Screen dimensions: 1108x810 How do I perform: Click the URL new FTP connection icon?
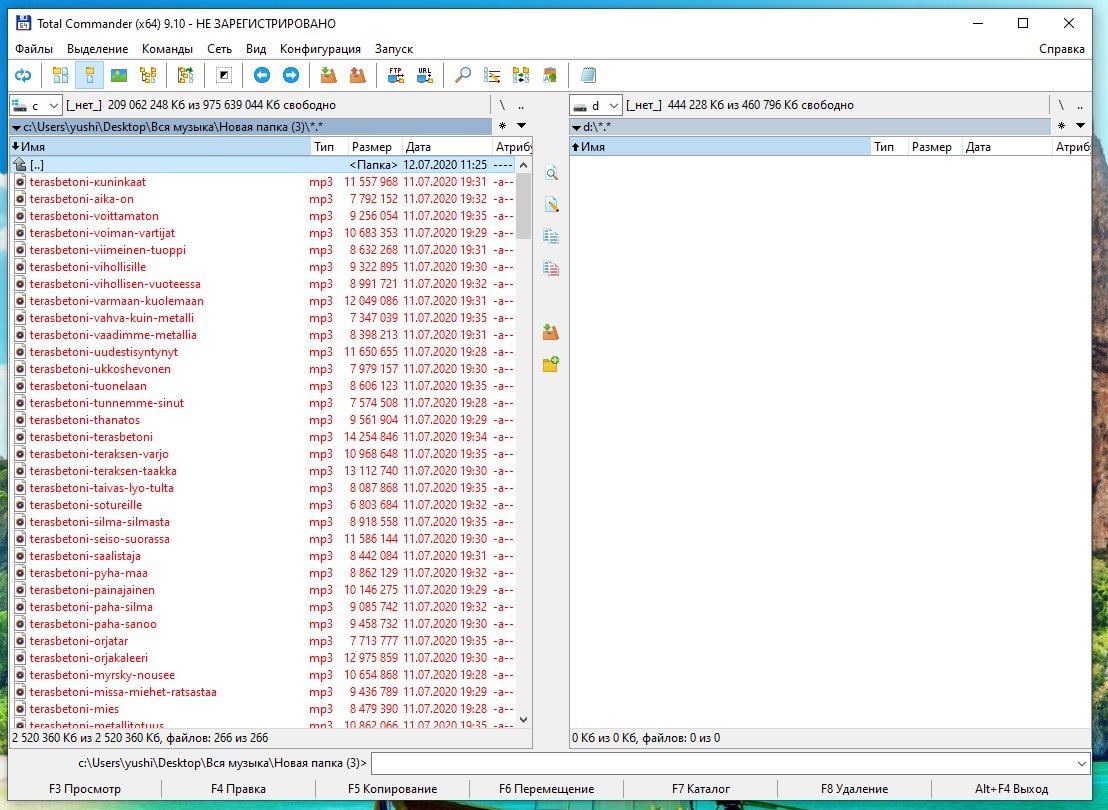[425, 75]
